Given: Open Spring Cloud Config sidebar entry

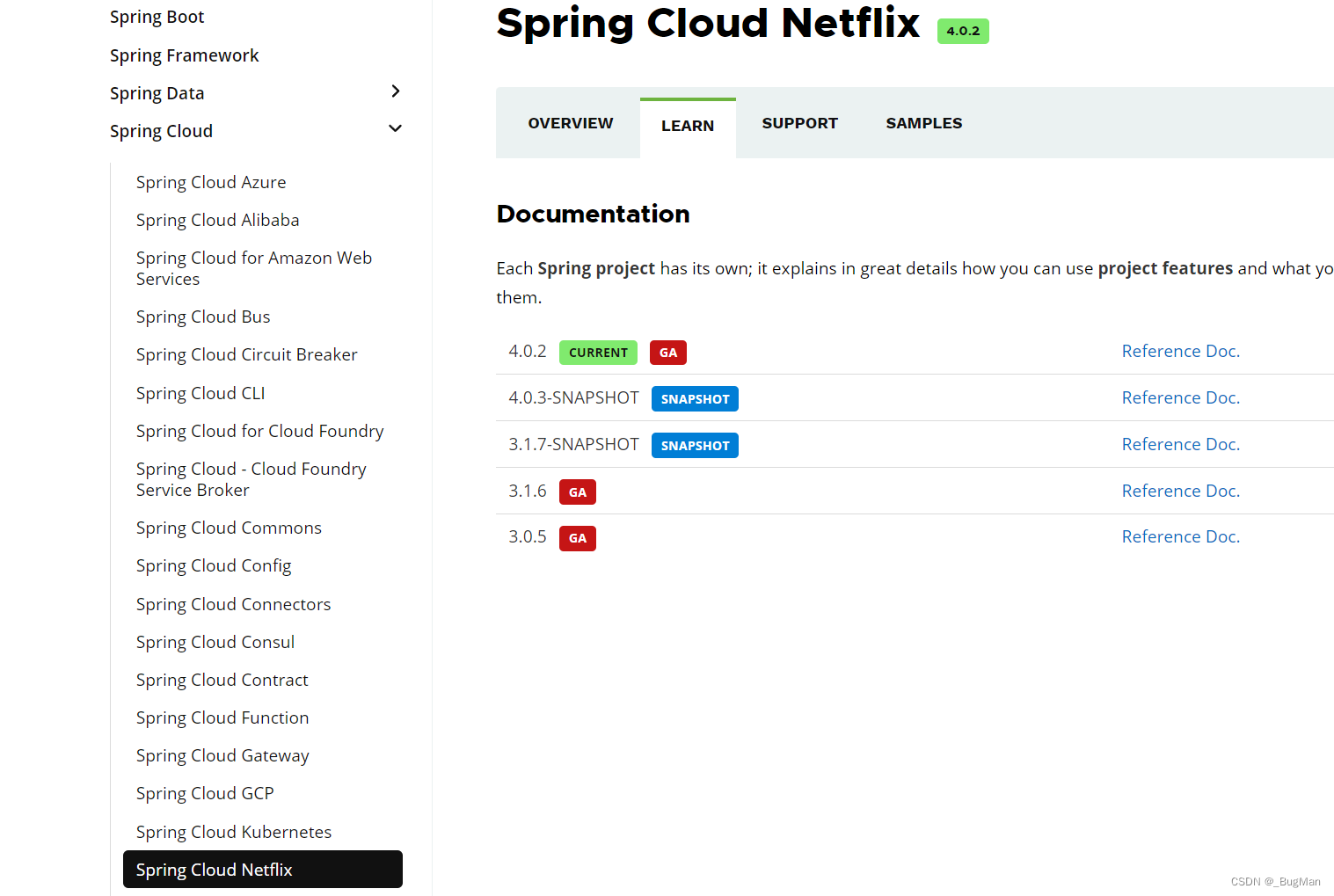Looking at the screenshot, I should pyautogui.click(x=214, y=565).
